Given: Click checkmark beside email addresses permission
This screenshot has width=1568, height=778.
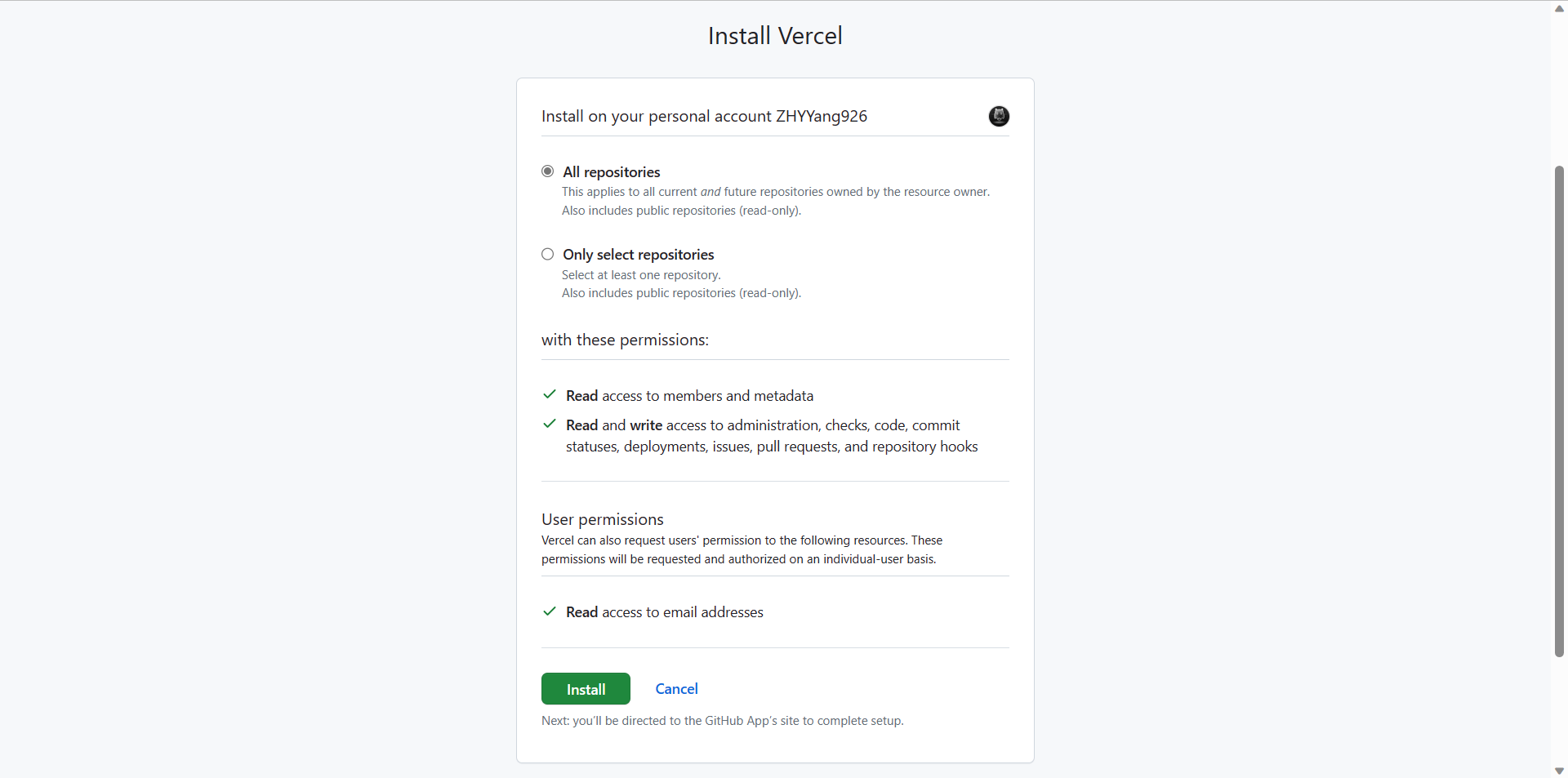Looking at the screenshot, I should pyautogui.click(x=550, y=611).
